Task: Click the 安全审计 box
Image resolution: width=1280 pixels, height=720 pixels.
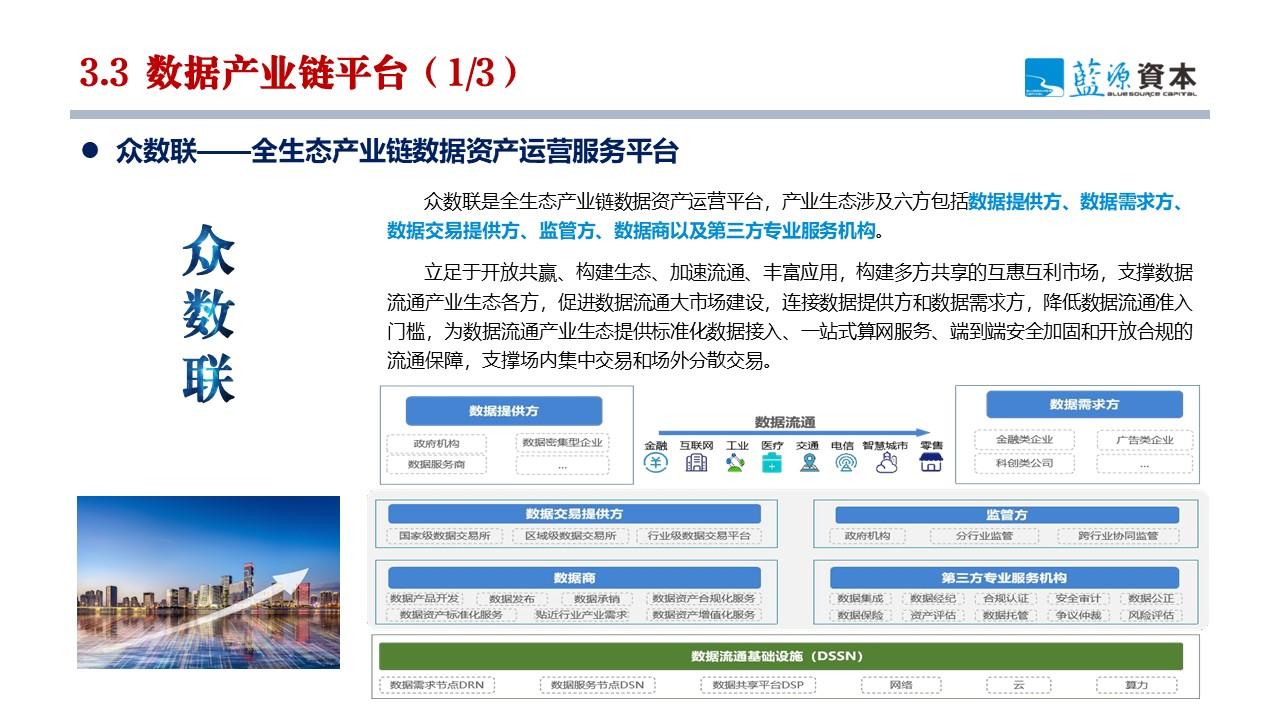Action: click(1077, 599)
